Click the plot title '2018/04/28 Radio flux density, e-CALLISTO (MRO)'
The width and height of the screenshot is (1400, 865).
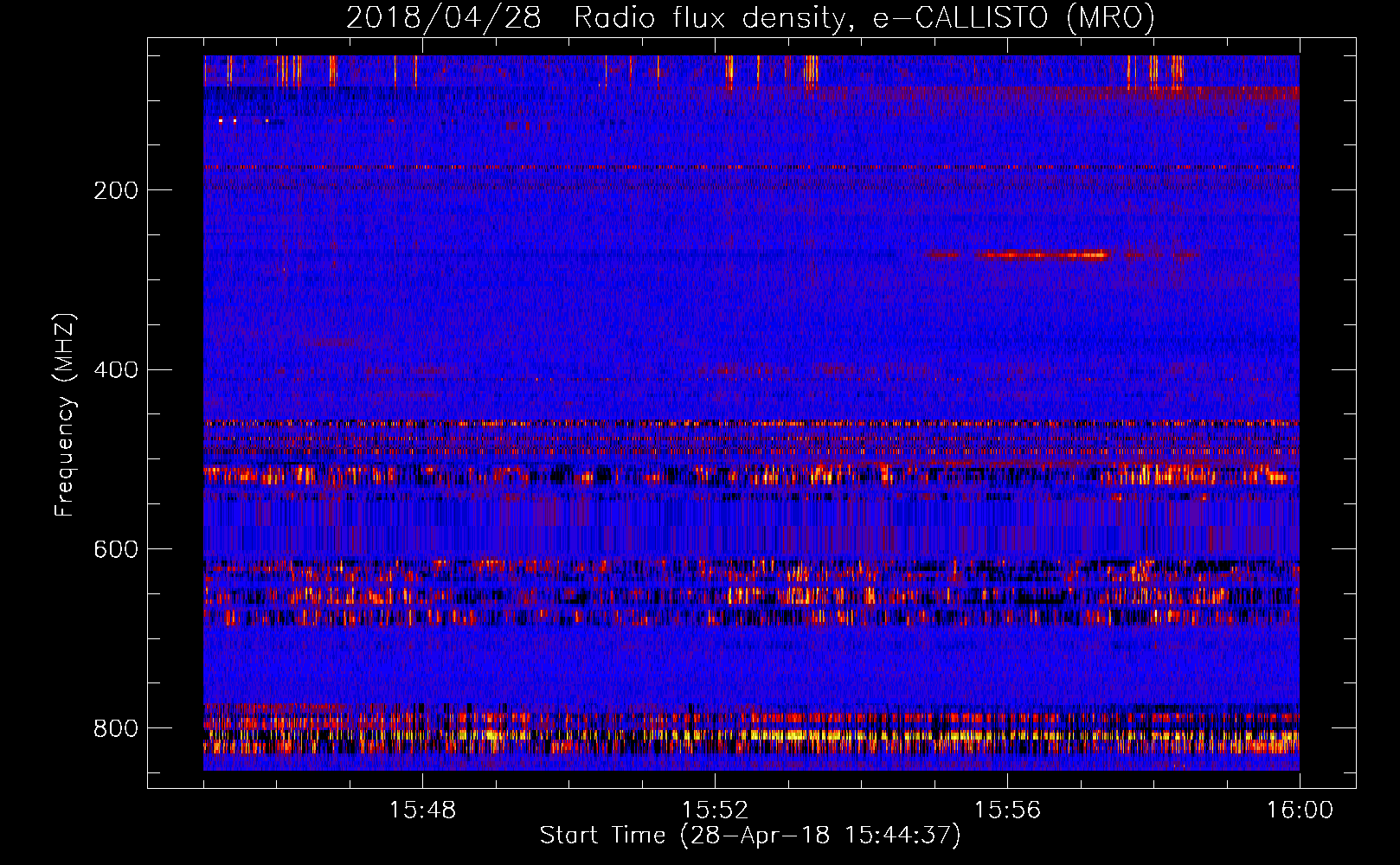pos(750,17)
